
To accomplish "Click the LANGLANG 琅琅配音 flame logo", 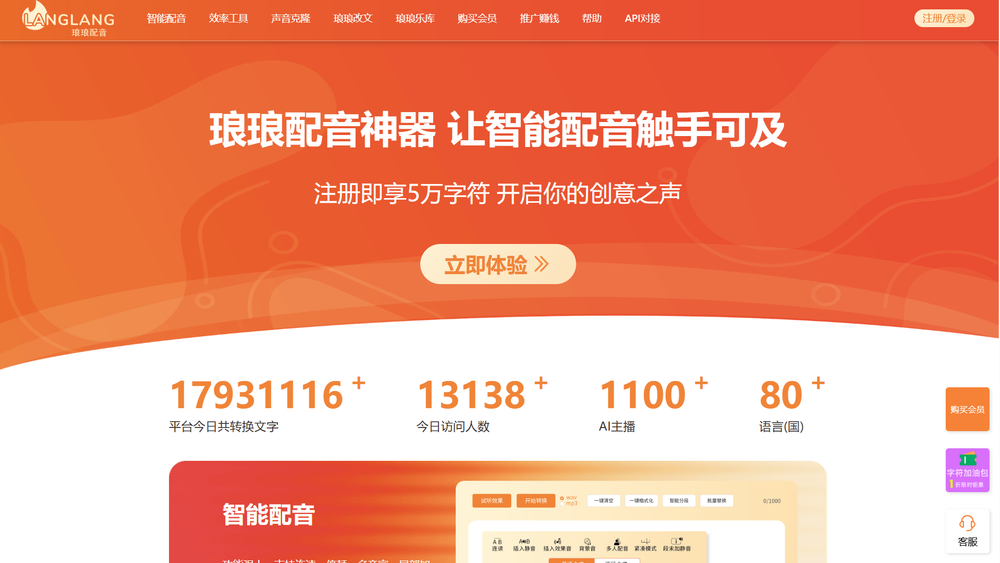I will click(x=68, y=19).
